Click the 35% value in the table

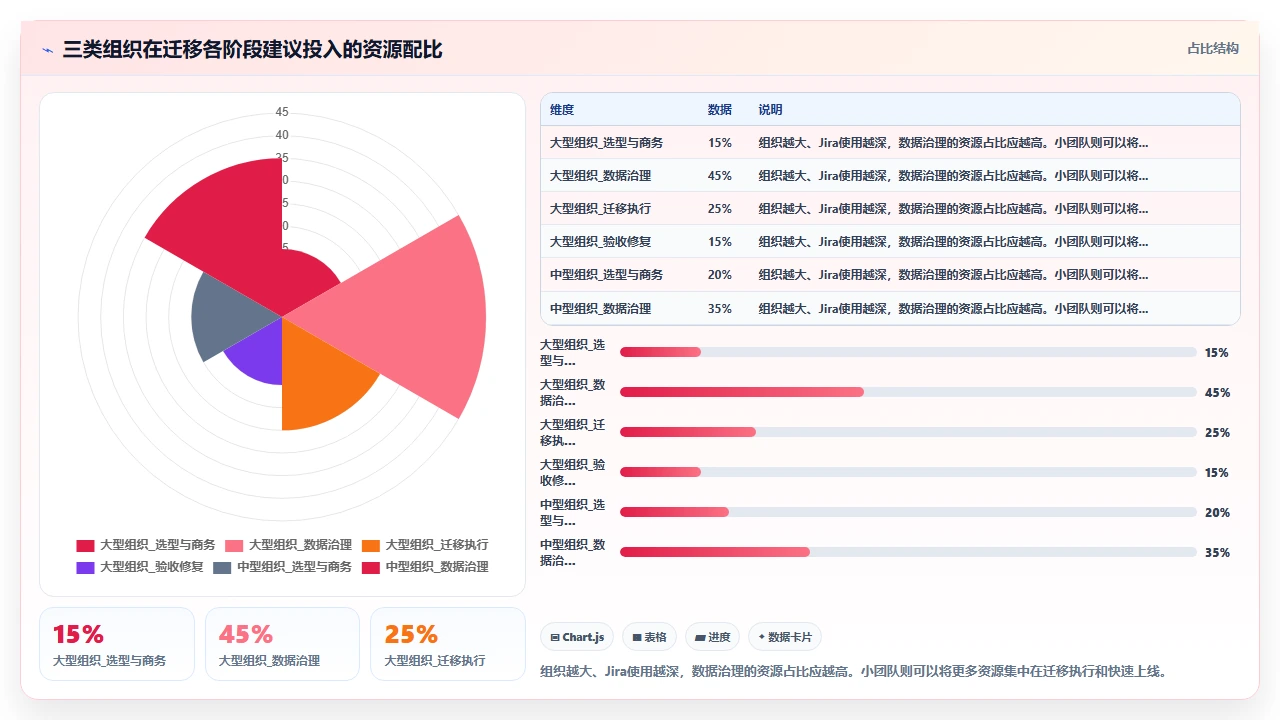pyautogui.click(x=720, y=309)
